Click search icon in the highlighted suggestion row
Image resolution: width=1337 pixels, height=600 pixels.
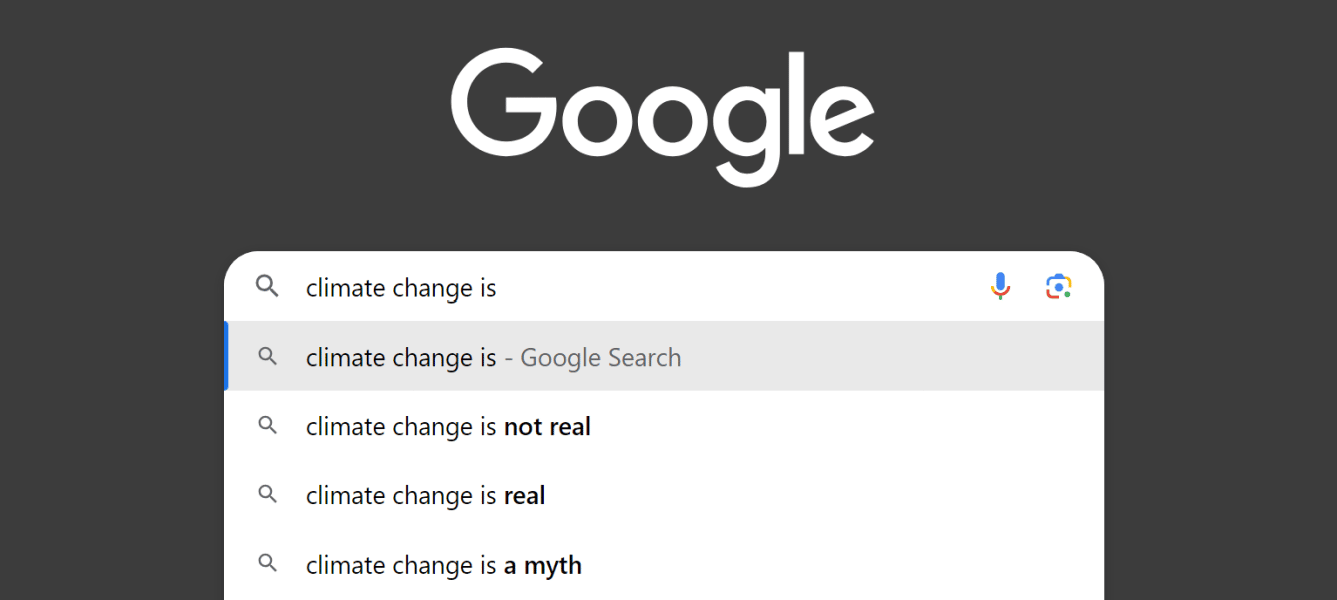267,357
